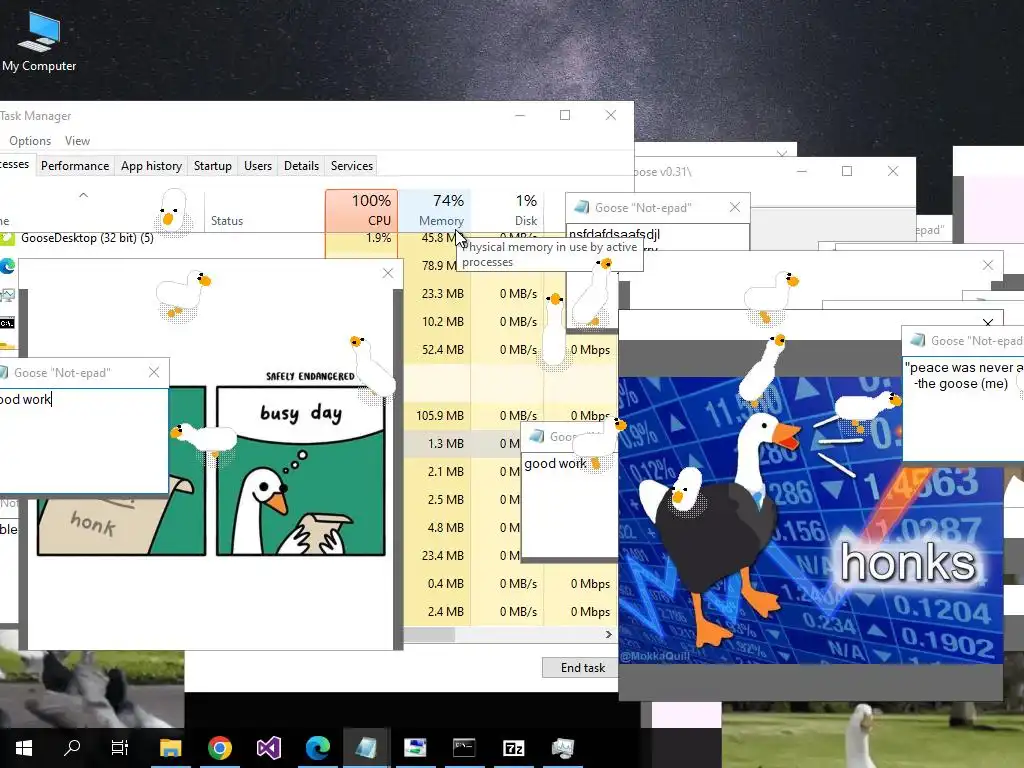The width and height of the screenshot is (1024, 768).
Task: Launch Google Chrome from the taskbar
Action: point(220,747)
